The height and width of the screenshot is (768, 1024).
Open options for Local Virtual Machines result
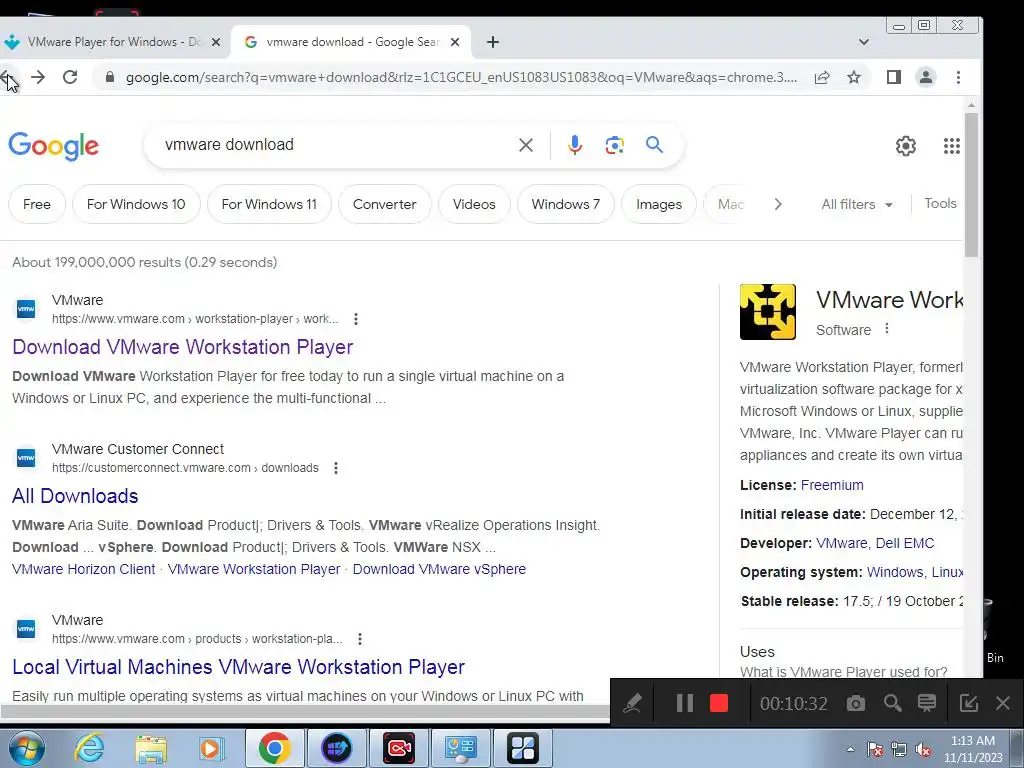[360, 639]
